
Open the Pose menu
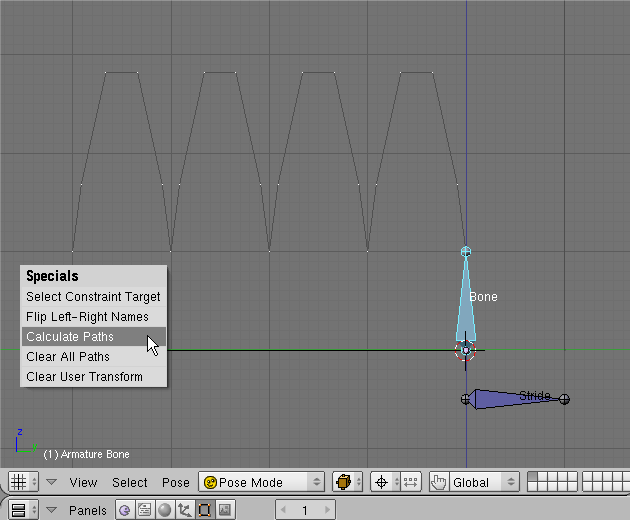(176, 482)
